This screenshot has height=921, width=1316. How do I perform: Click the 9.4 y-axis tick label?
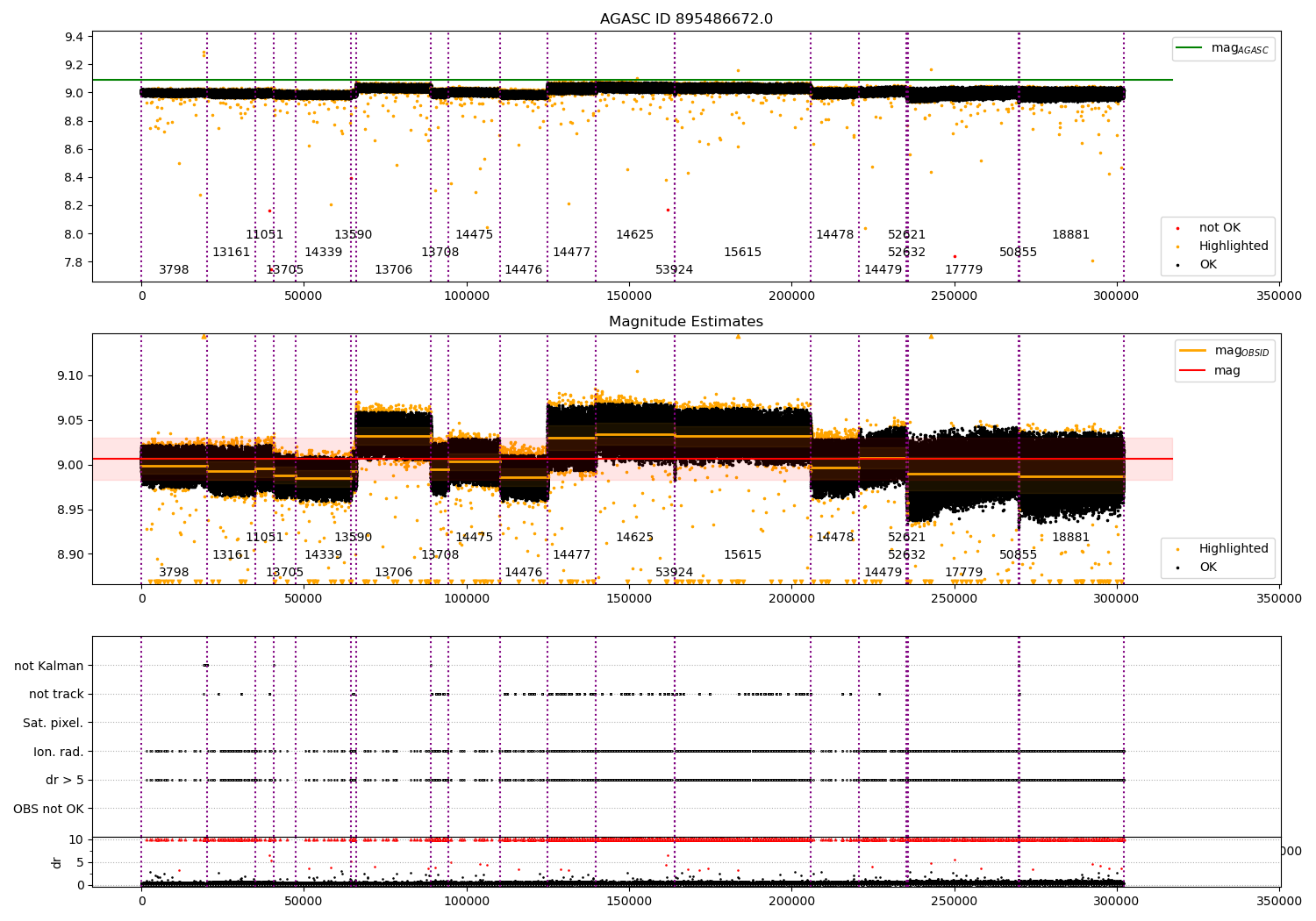[75, 37]
